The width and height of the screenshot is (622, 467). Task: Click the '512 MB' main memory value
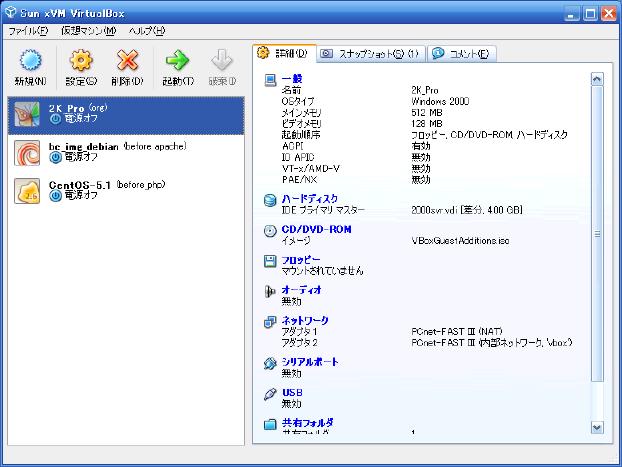427,112
